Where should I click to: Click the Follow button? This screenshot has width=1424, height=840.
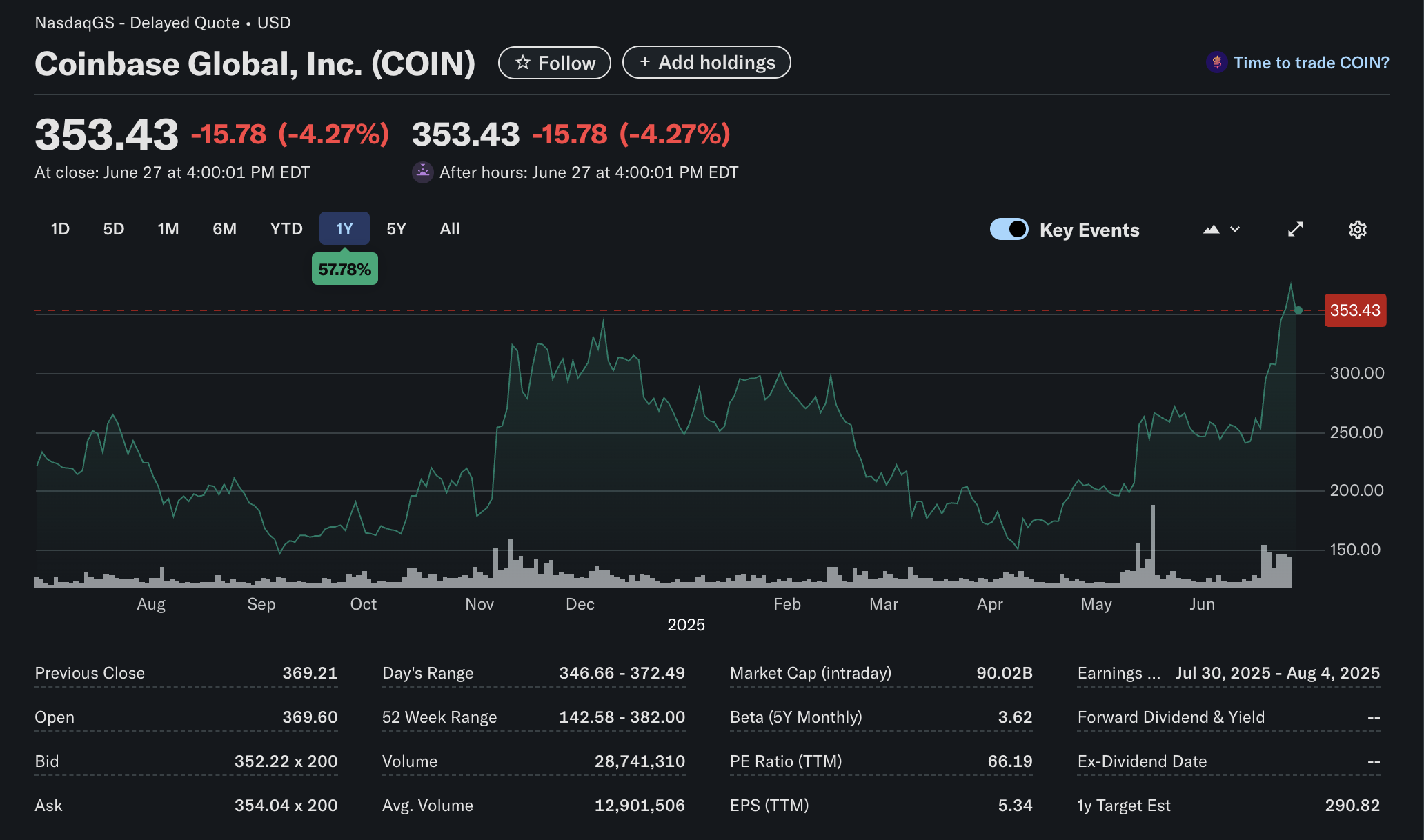(x=554, y=62)
